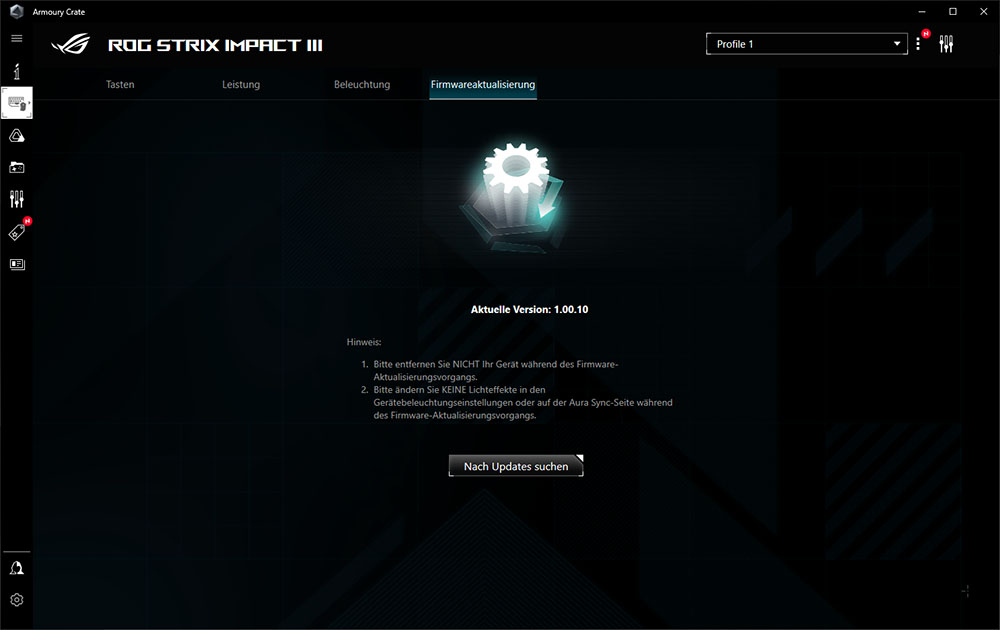Click note about NICHT removing device
This screenshot has height=630, width=1000.
coord(496,370)
